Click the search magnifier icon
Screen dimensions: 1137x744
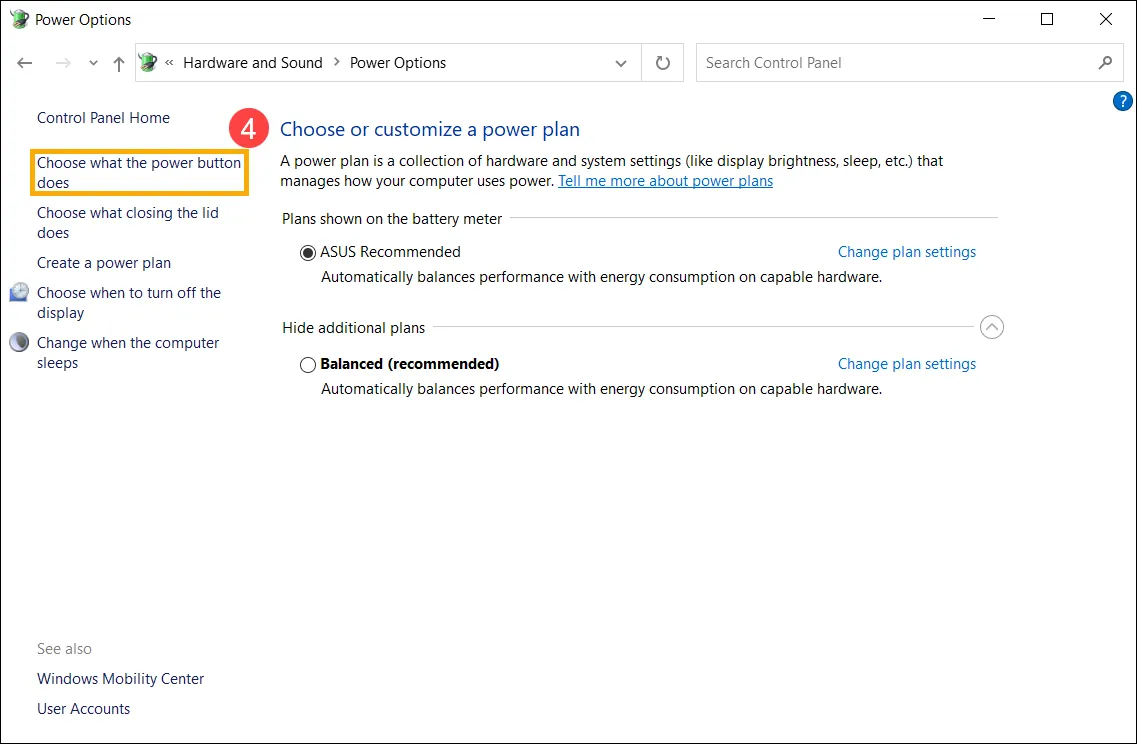[1106, 62]
